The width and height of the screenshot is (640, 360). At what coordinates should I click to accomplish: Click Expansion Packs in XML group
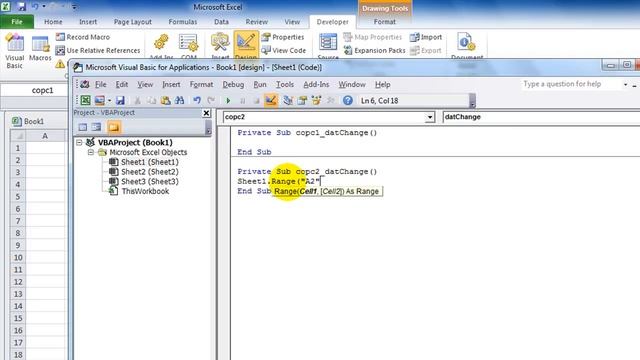click(x=375, y=51)
